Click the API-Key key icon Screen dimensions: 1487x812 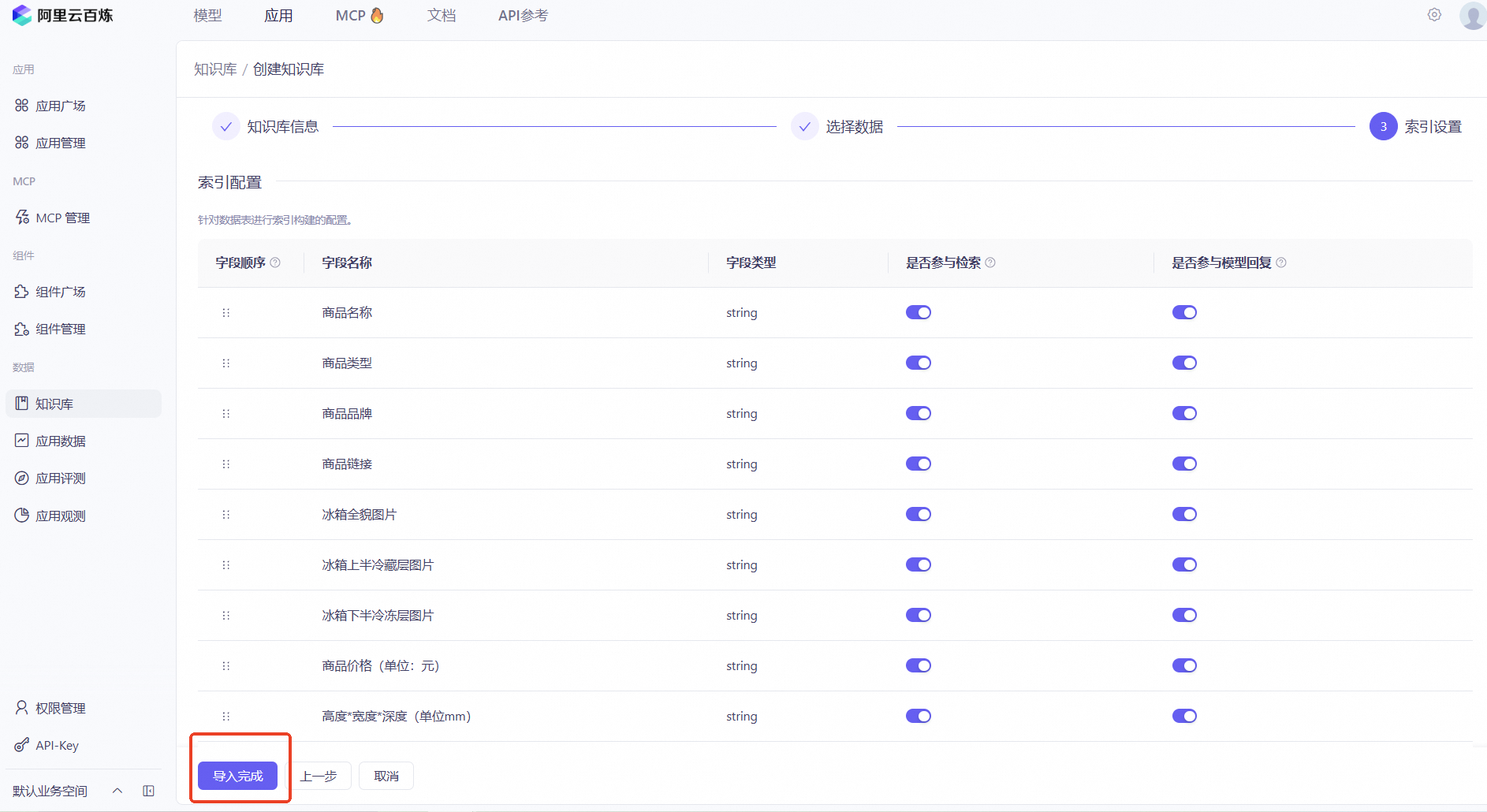(21, 745)
